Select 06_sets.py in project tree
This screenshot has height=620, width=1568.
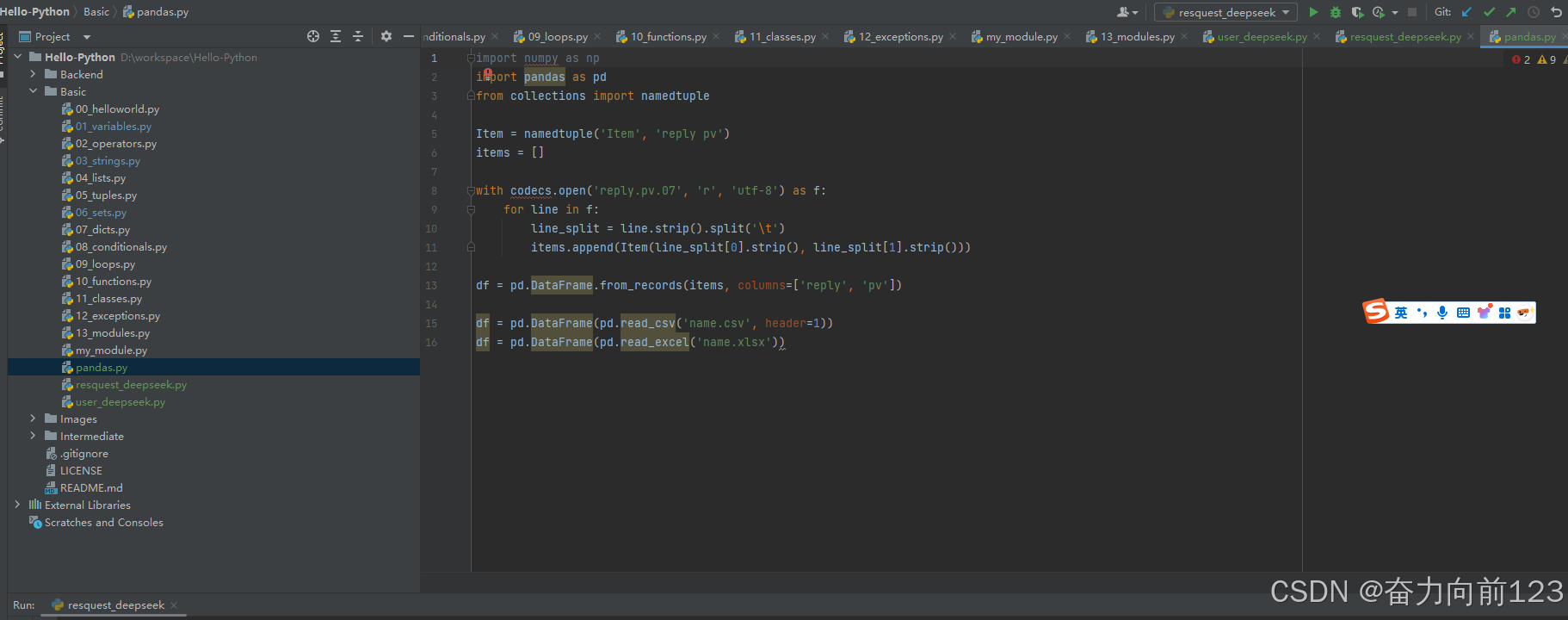coord(101,212)
